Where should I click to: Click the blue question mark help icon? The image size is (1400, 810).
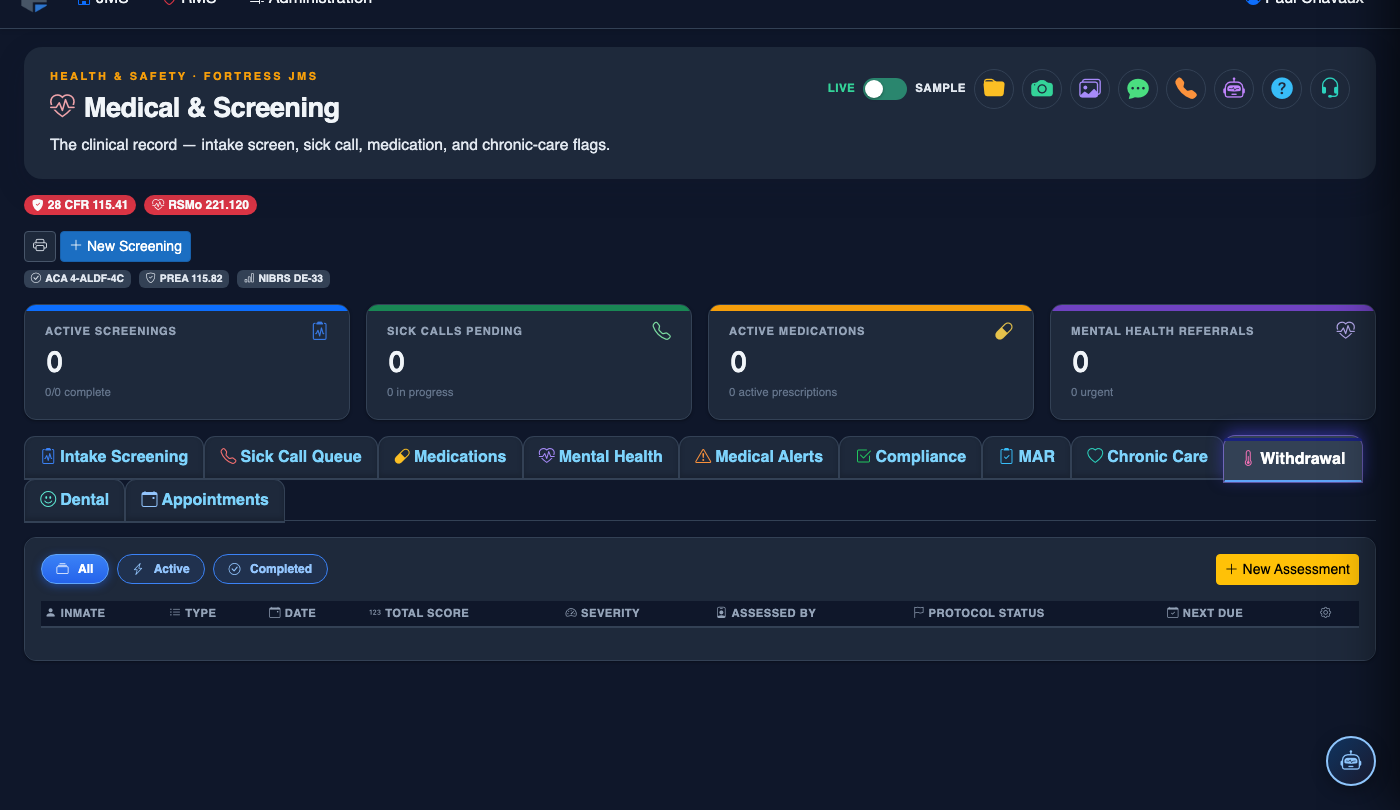(x=1282, y=88)
